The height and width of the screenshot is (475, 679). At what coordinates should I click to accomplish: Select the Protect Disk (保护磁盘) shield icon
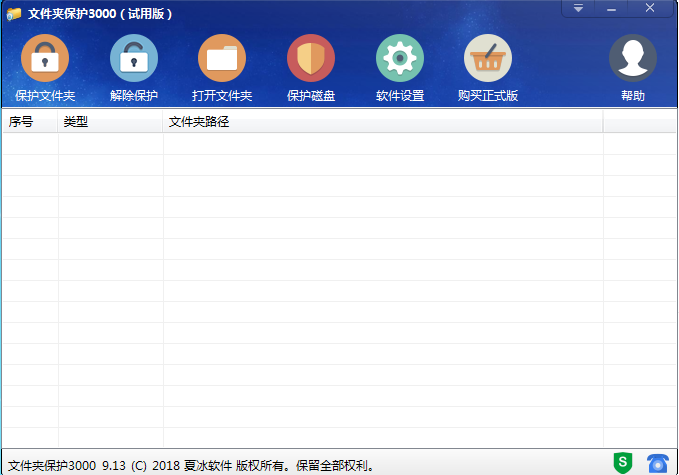pos(311,59)
